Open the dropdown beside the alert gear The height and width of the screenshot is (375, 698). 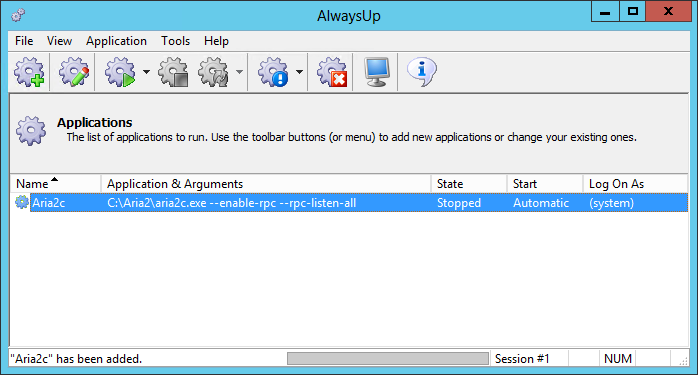[x=300, y=72]
